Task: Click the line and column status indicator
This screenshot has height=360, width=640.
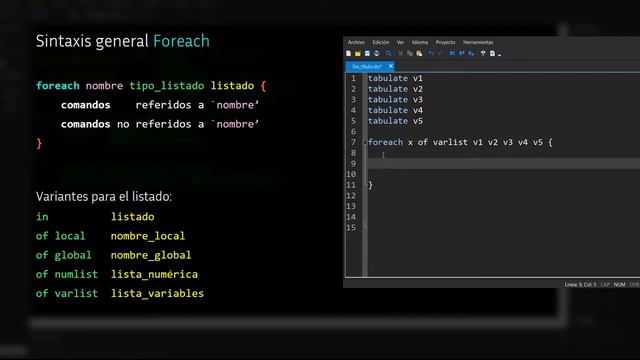Action: pos(580,284)
